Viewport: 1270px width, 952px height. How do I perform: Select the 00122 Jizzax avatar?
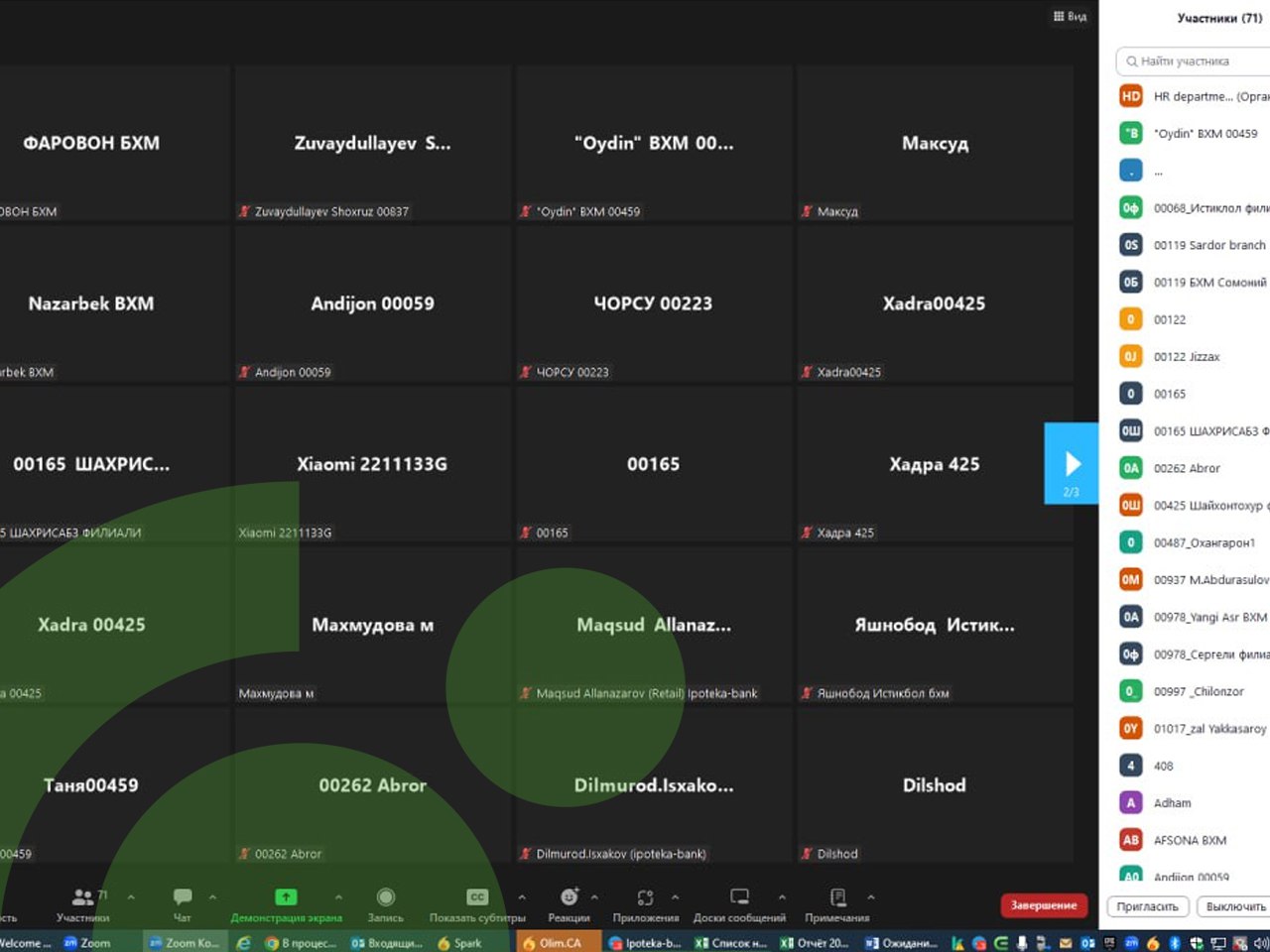[x=1131, y=356]
